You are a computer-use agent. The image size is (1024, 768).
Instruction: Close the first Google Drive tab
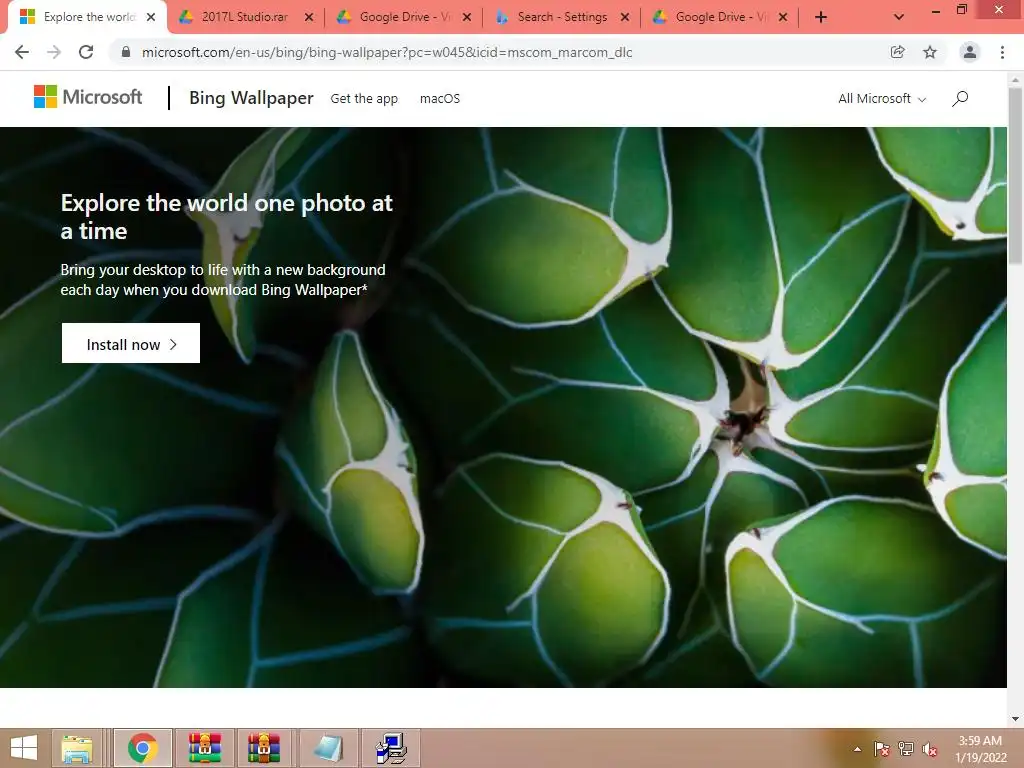(x=467, y=18)
